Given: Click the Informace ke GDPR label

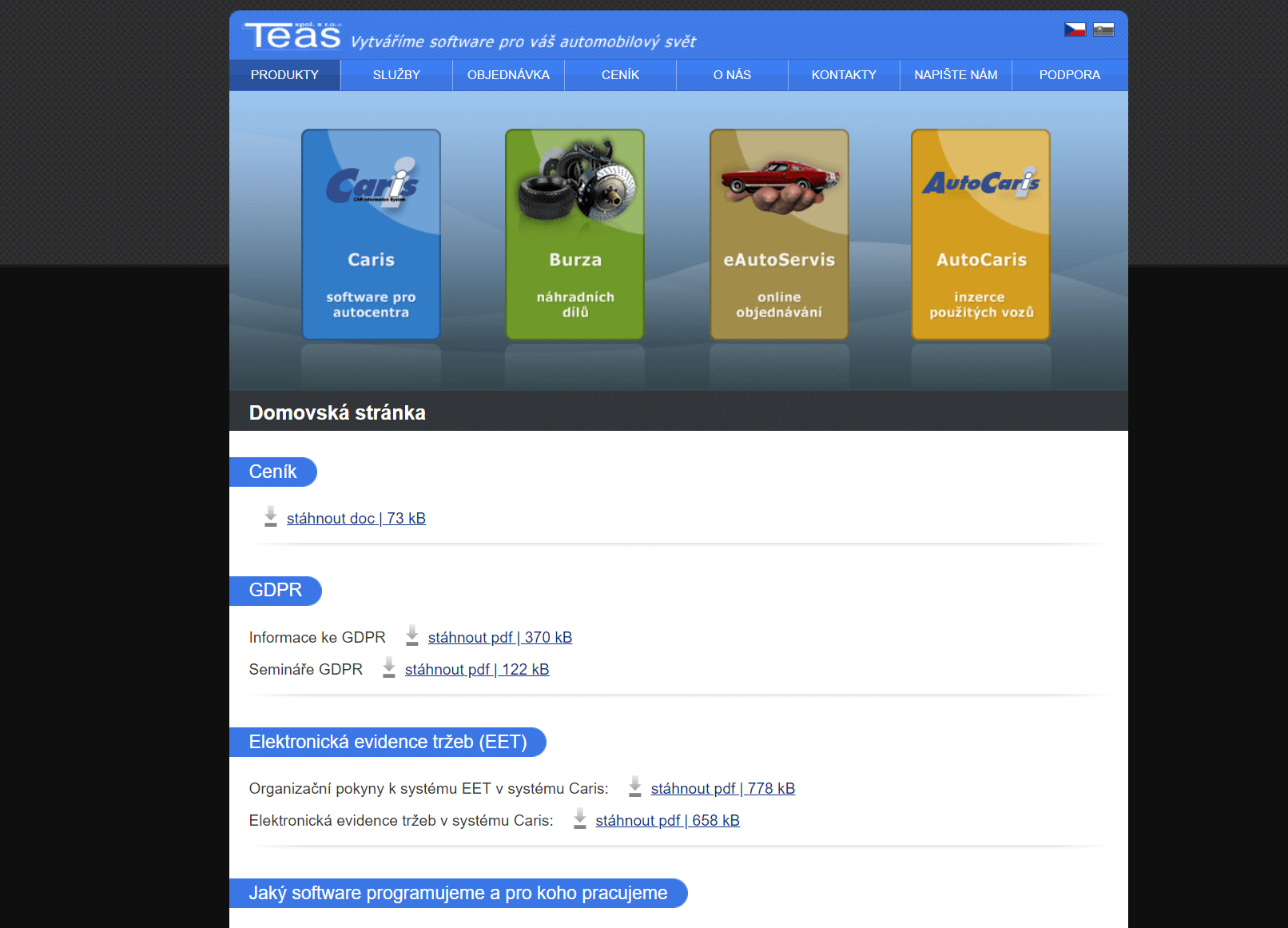Looking at the screenshot, I should (317, 637).
